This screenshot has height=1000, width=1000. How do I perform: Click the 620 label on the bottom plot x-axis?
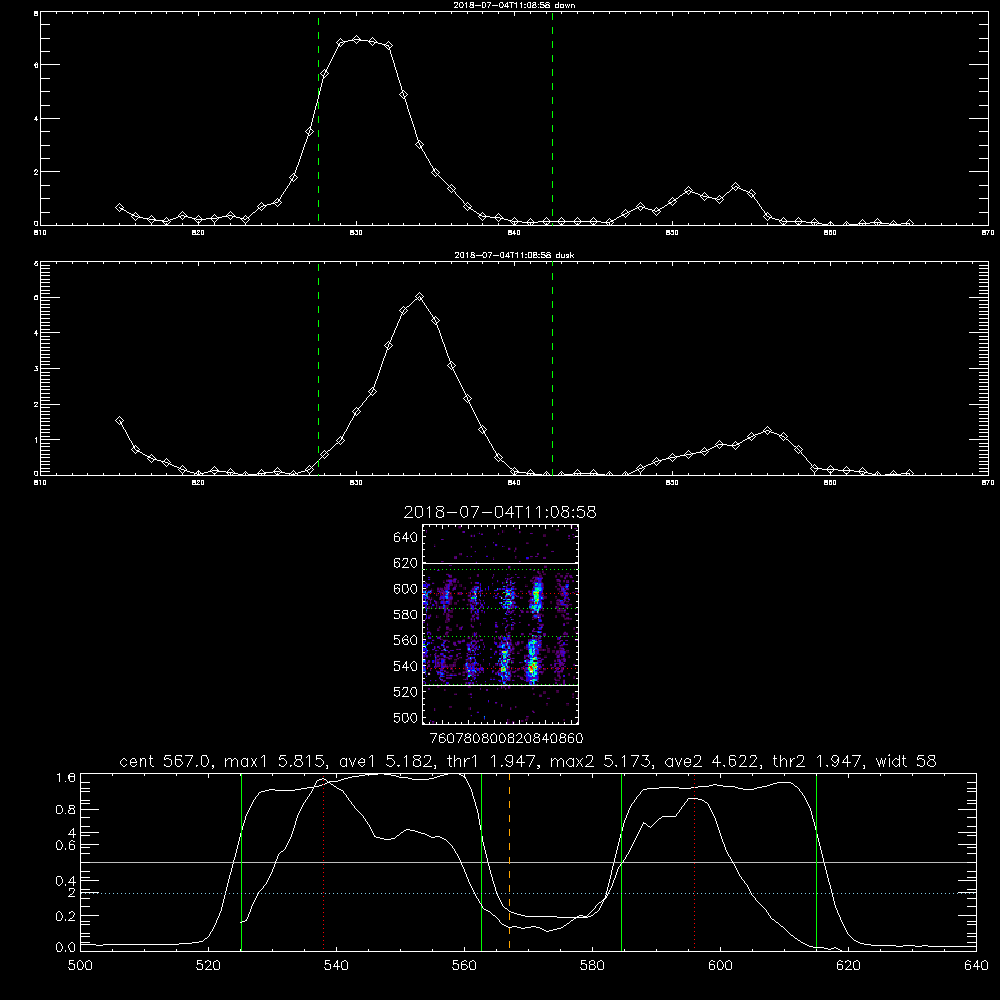click(x=848, y=966)
